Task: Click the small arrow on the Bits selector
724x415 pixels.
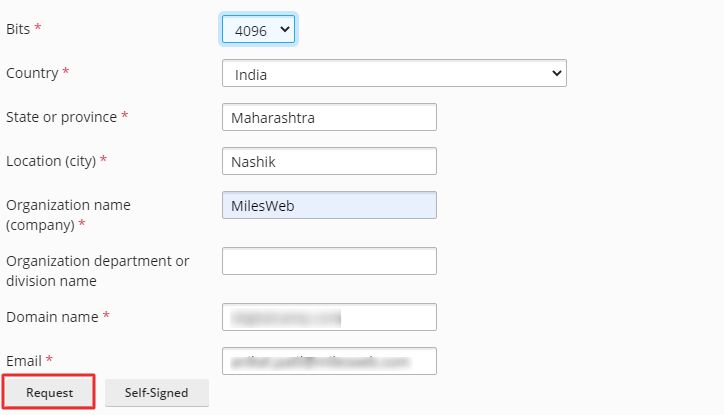Action: click(x=285, y=31)
